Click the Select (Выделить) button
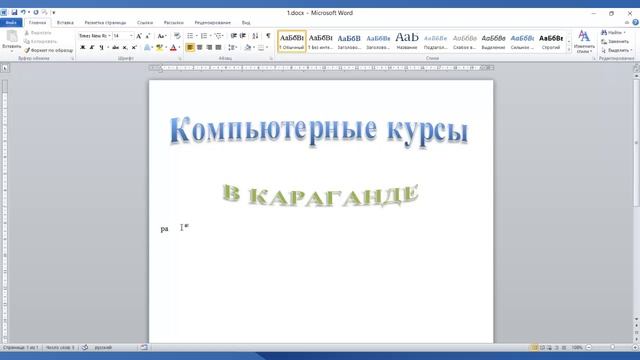Image resolution: width=640 pixels, height=360 pixels. point(616,50)
